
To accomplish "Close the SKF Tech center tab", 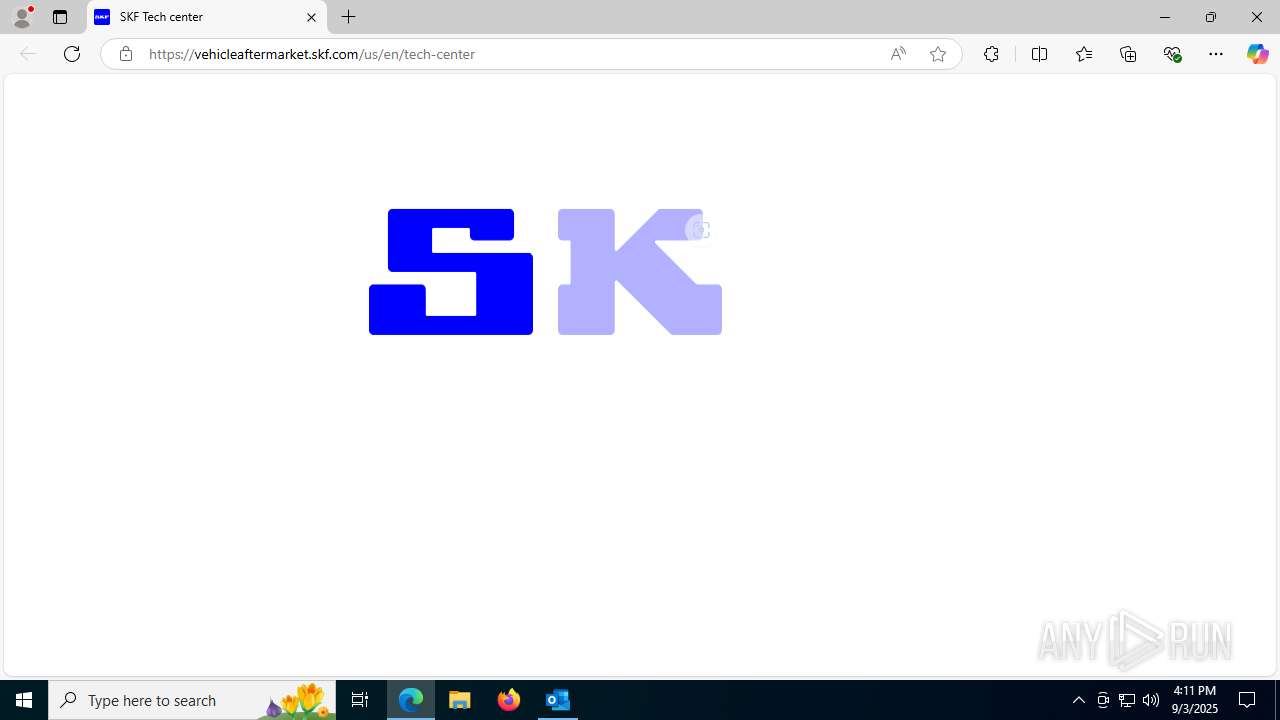I will (311, 17).
